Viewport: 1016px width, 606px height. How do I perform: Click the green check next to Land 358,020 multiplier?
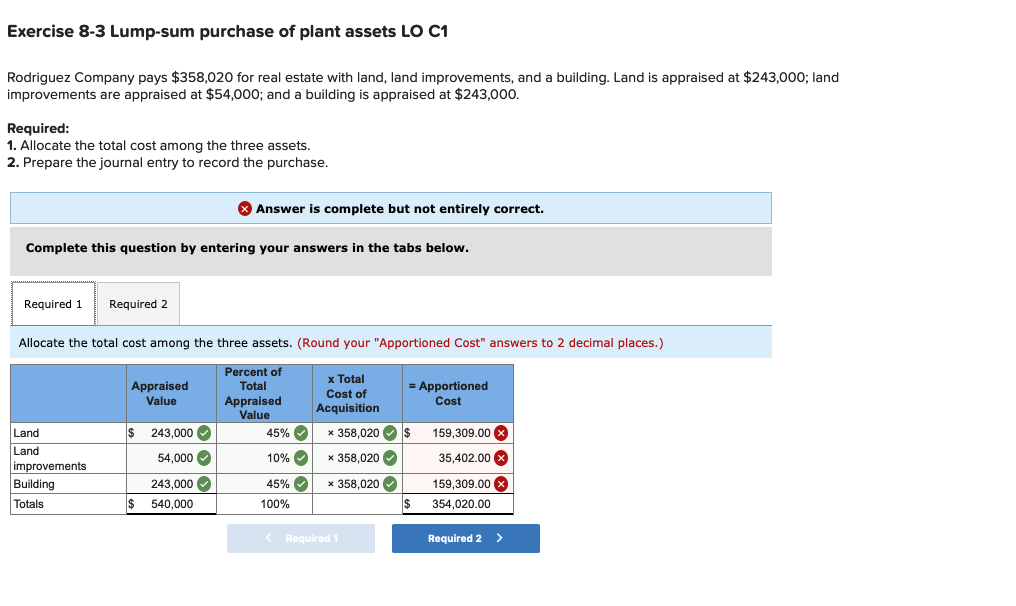point(389,432)
